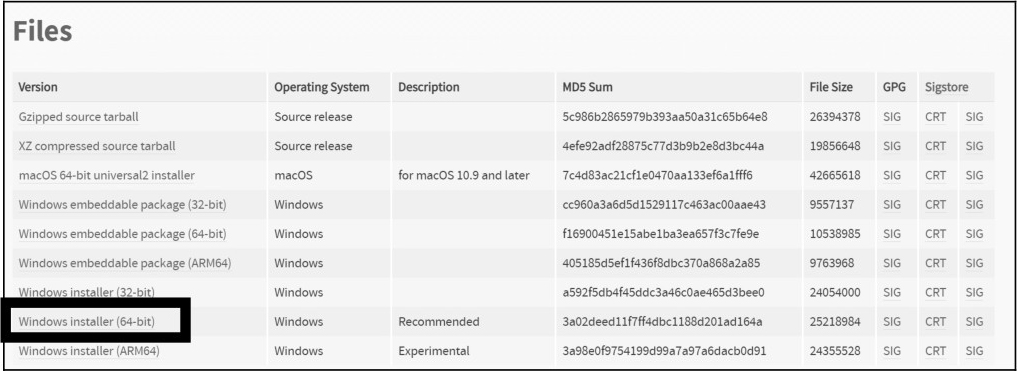Click MD5 sum of Windows installer (64-bit)
The width and height of the screenshot is (1017, 371).
662,321
